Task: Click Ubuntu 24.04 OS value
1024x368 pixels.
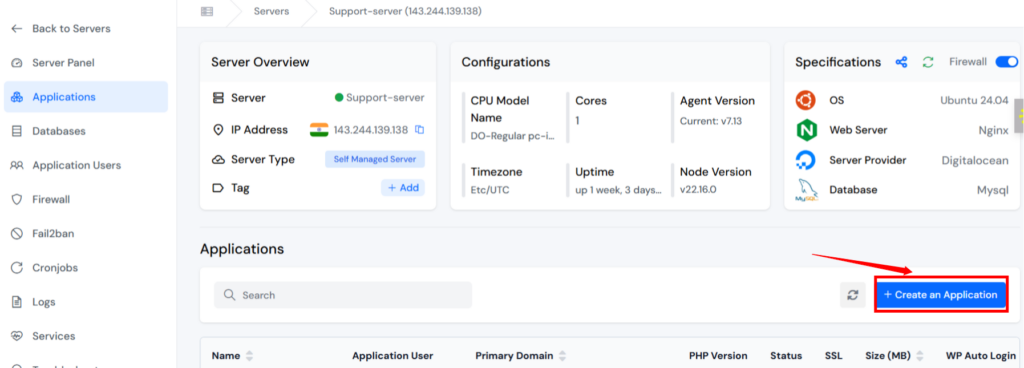Action: point(974,100)
